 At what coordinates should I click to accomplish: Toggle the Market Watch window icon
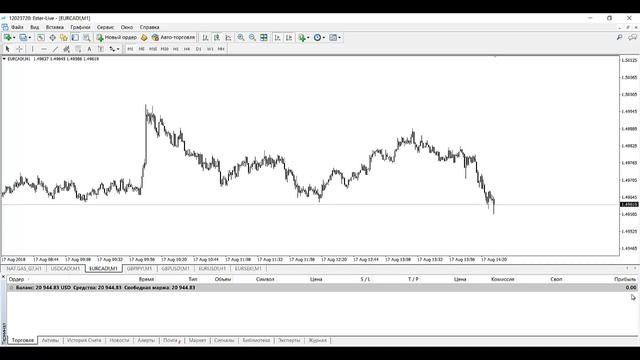[x=41, y=38]
